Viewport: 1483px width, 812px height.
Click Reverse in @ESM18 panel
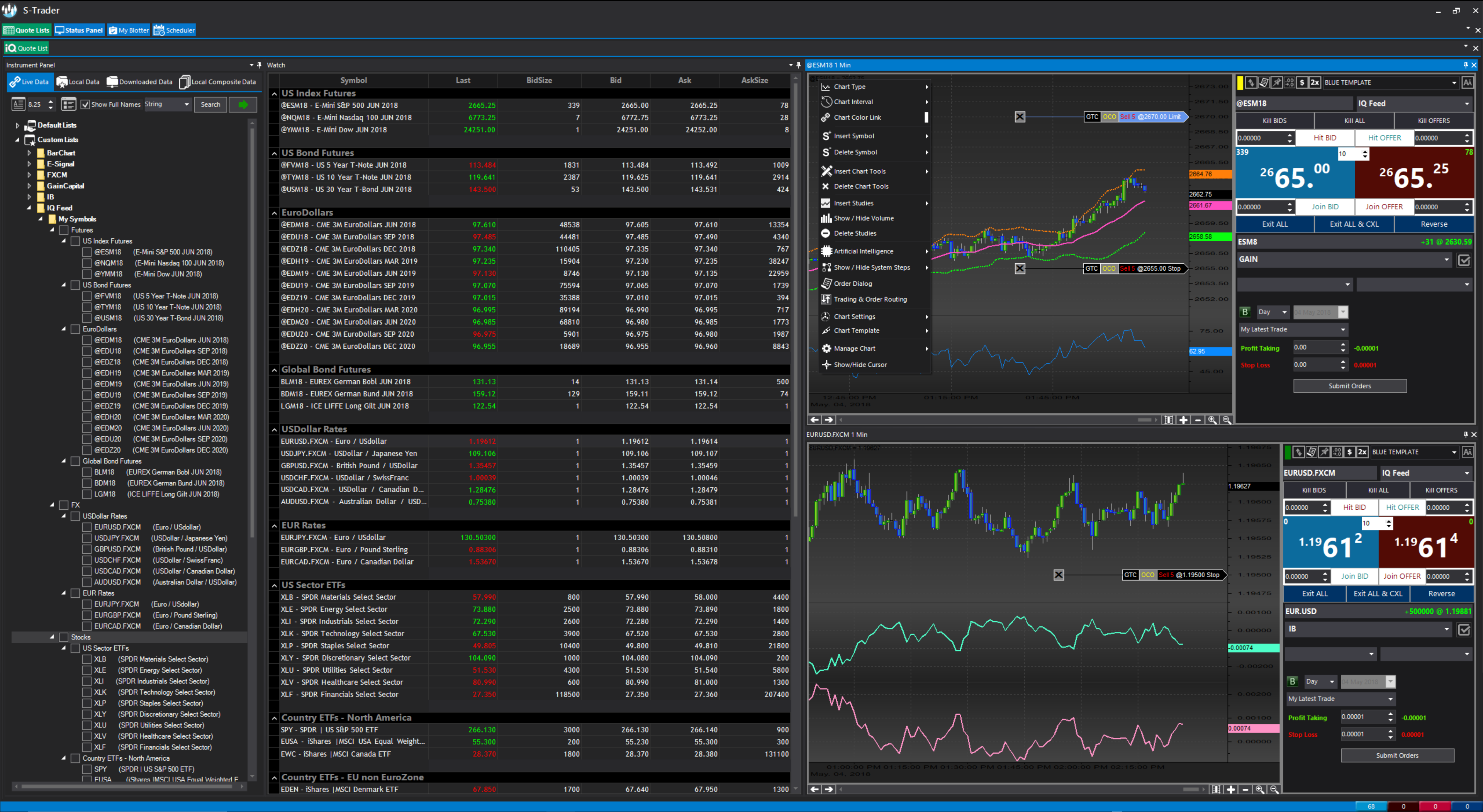tap(1434, 224)
